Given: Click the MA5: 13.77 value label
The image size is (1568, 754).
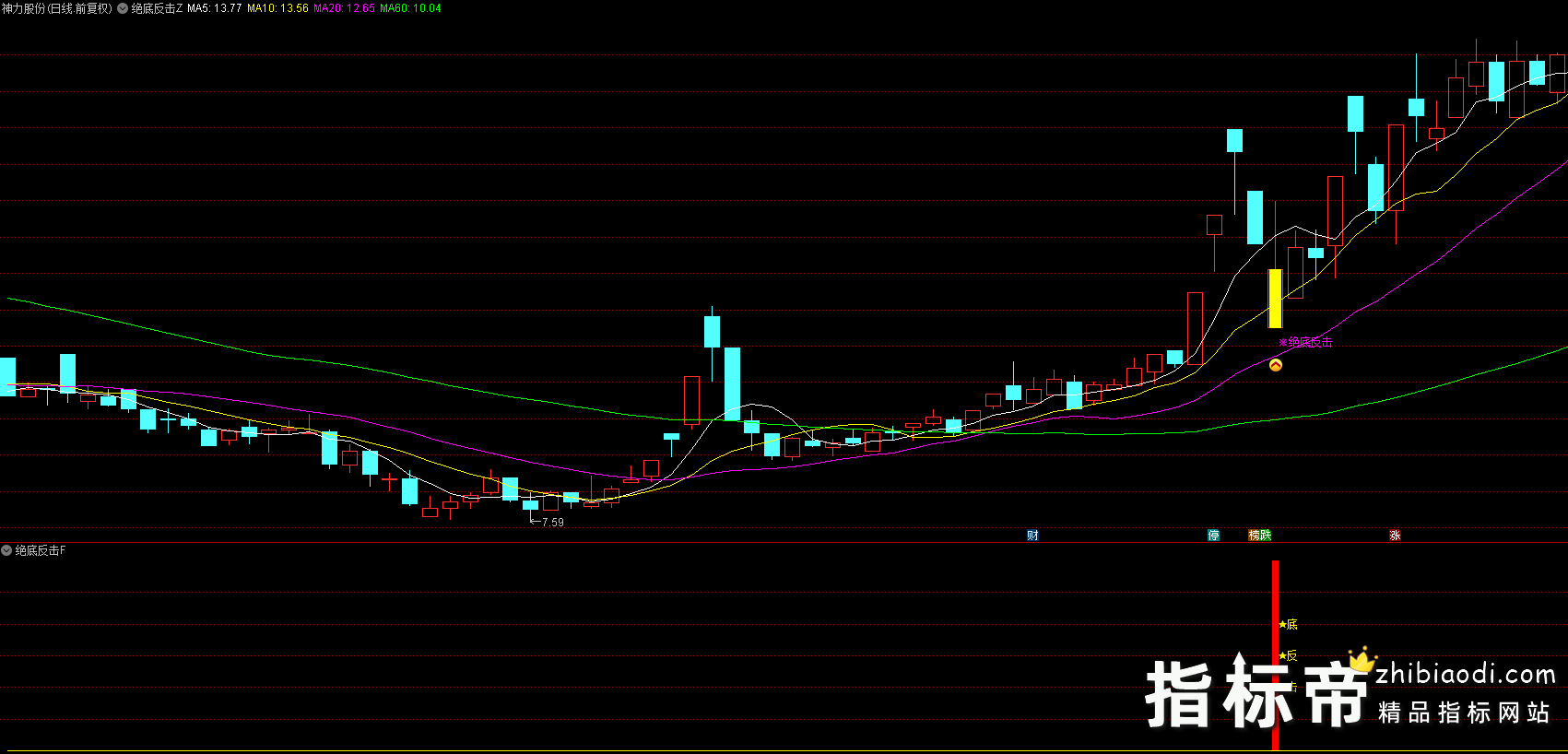Looking at the screenshot, I should [x=215, y=8].
